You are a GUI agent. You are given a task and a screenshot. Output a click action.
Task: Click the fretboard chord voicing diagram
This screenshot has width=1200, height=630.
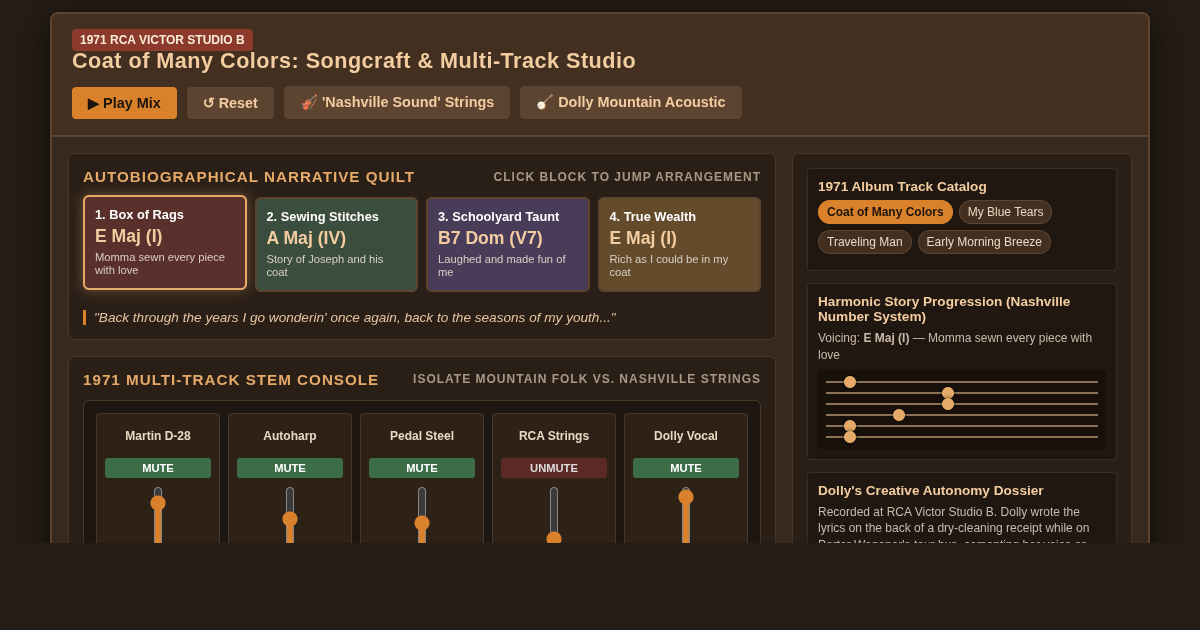[962, 410]
